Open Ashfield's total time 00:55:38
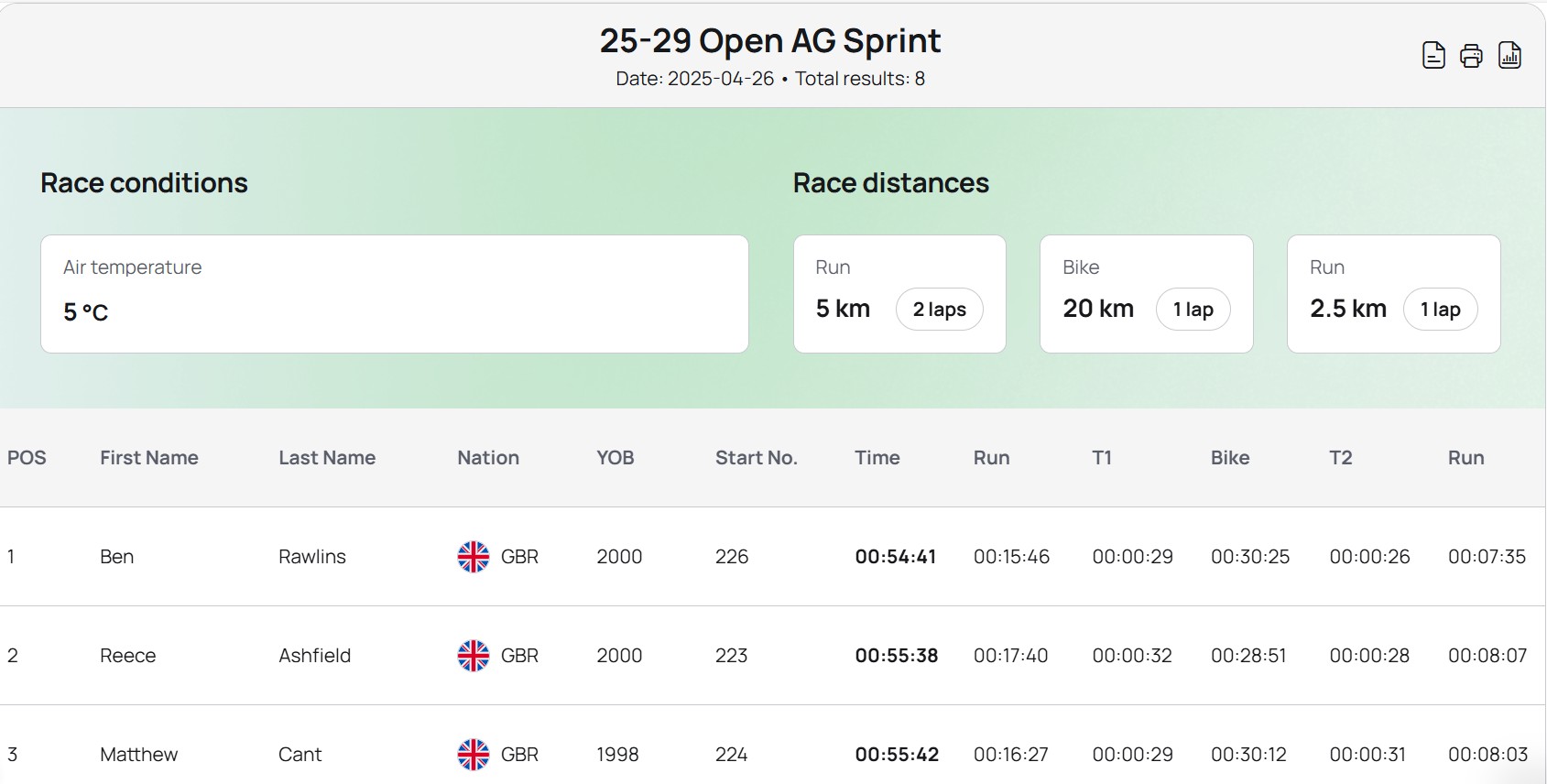 [x=896, y=656]
